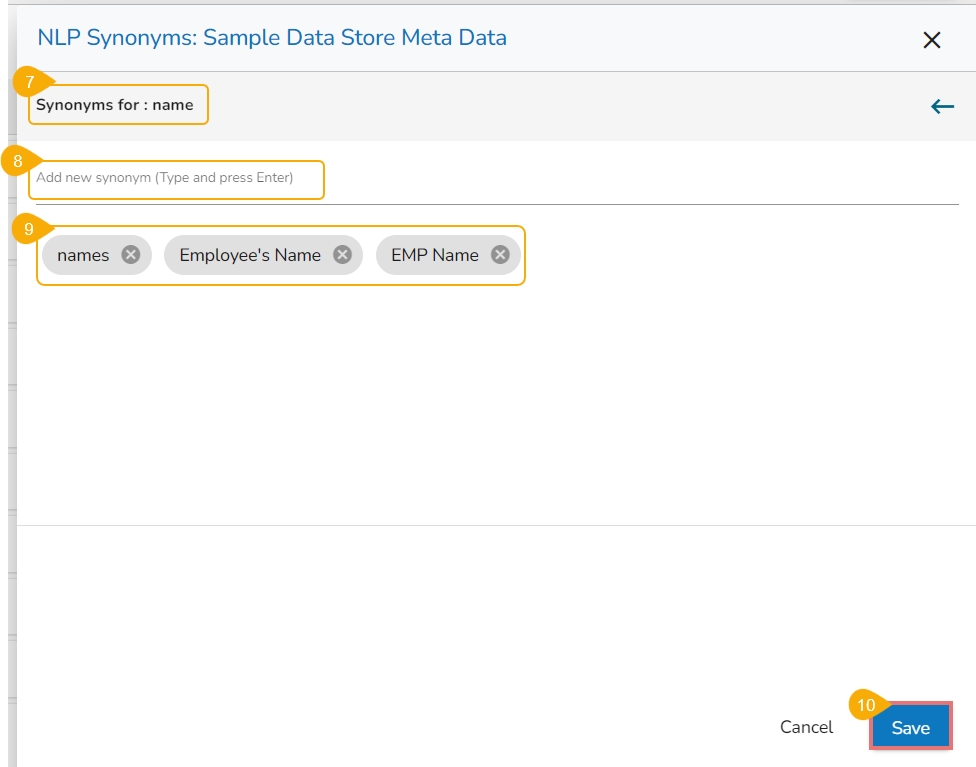Select the "EMP Name" chip label
Screen dimensions: 976x767
pyautogui.click(x=435, y=255)
